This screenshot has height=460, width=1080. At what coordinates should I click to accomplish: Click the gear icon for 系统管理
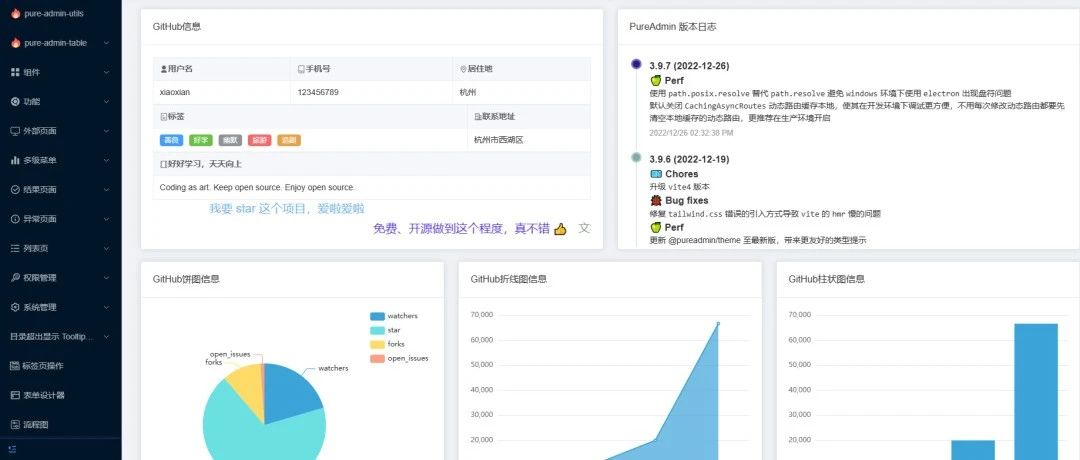click(x=15, y=307)
